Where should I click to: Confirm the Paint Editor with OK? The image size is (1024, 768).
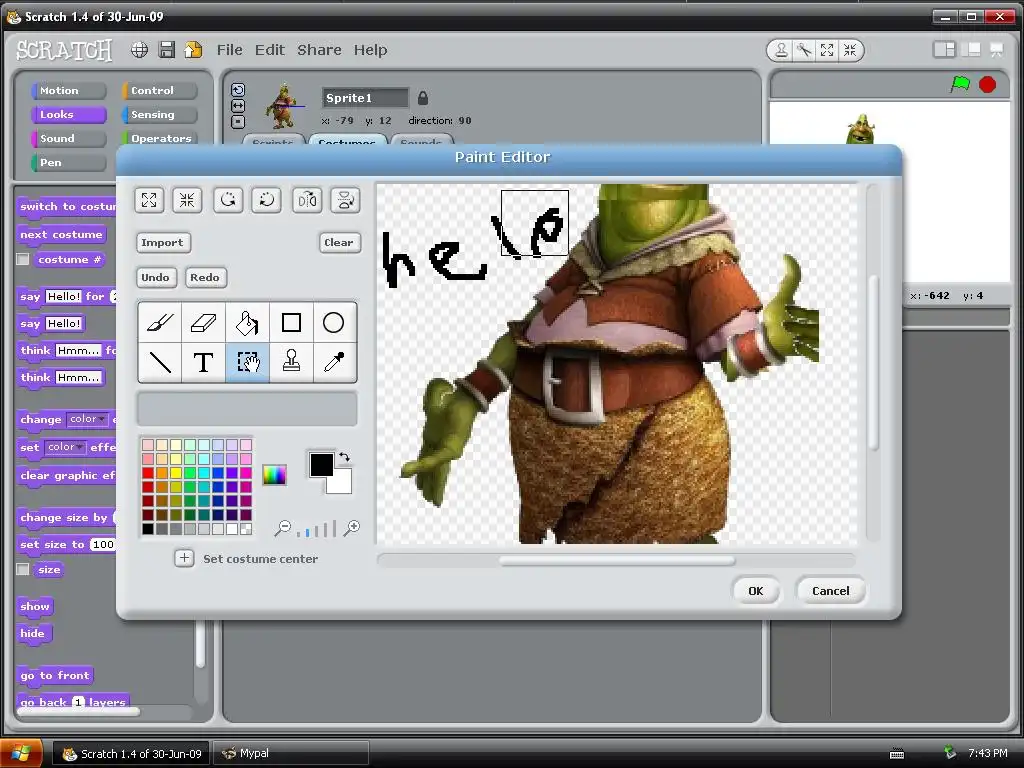pyautogui.click(x=756, y=590)
